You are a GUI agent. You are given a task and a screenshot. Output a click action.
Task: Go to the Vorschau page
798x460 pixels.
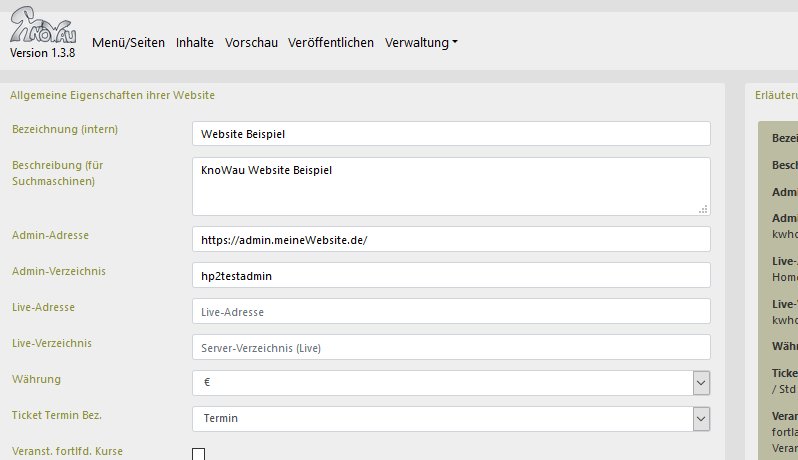click(251, 43)
